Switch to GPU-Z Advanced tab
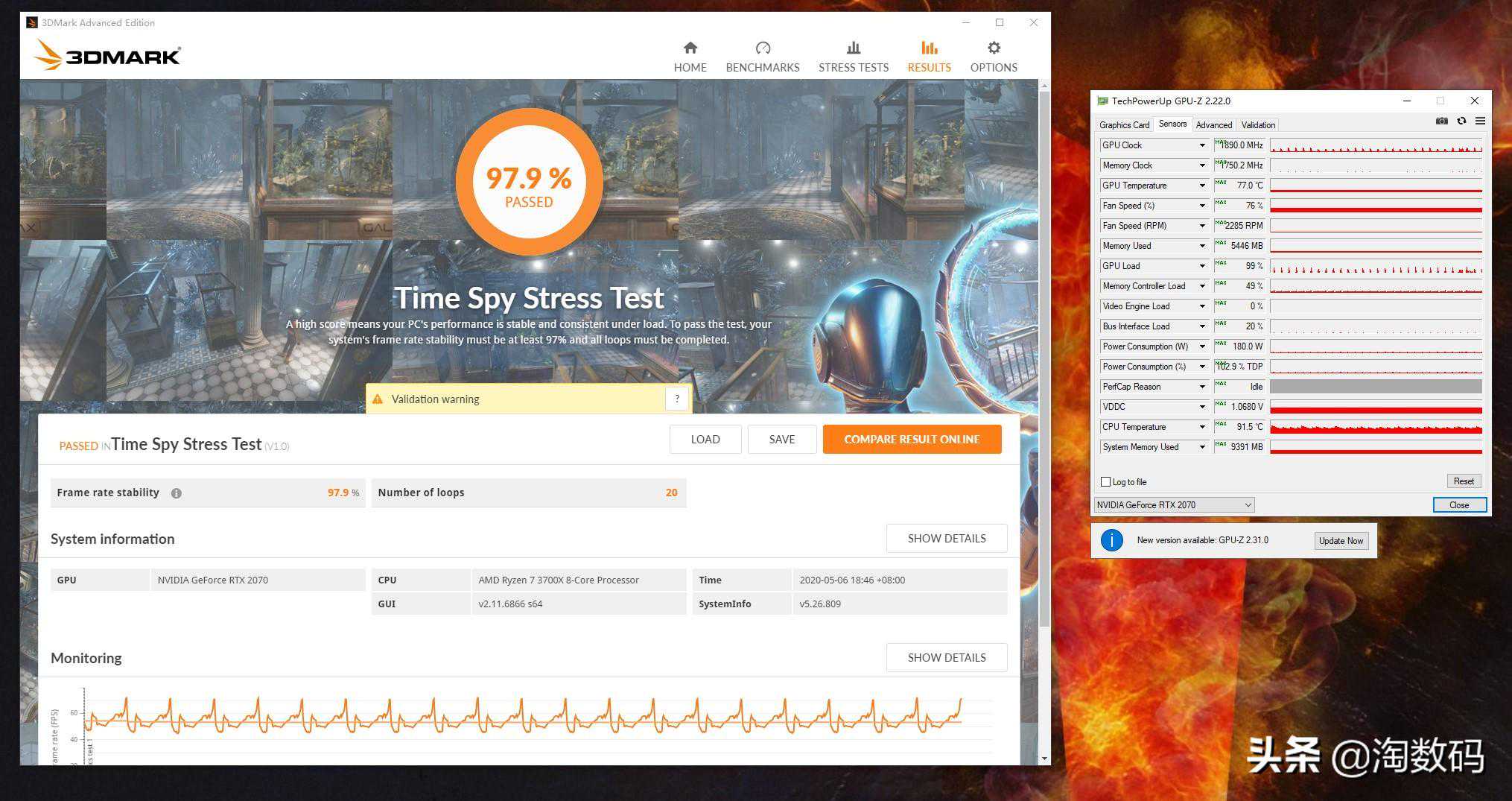The height and width of the screenshot is (801, 1512). tap(1213, 125)
